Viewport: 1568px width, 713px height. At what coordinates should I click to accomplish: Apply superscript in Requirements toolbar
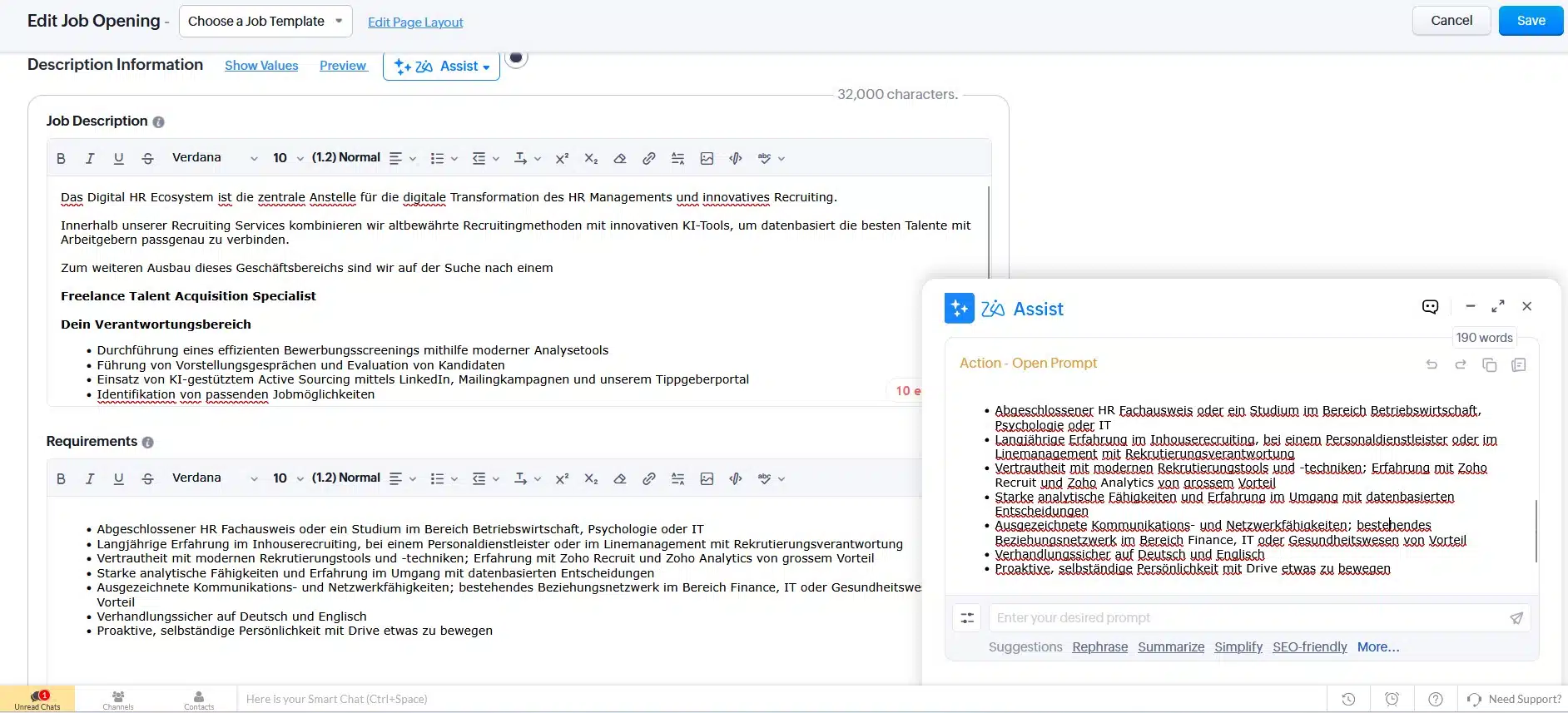(x=562, y=478)
